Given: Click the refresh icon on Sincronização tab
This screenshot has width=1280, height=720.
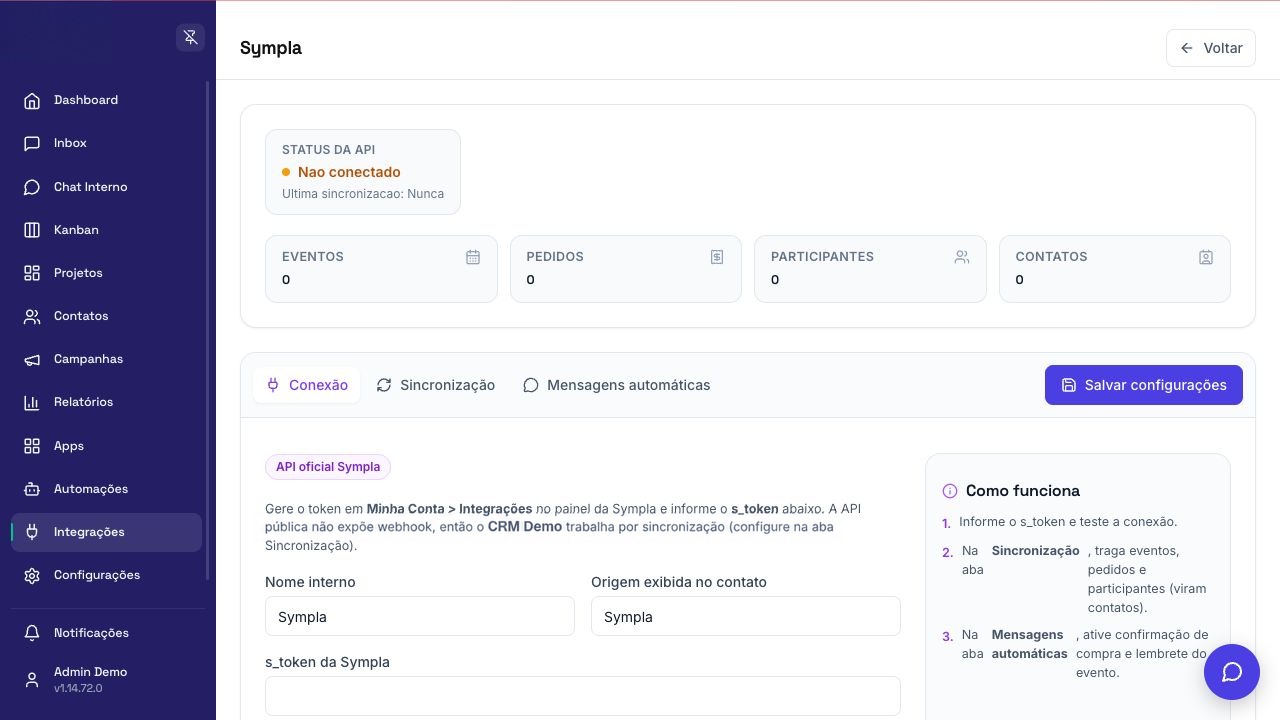Looking at the screenshot, I should (x=384, y=385).
